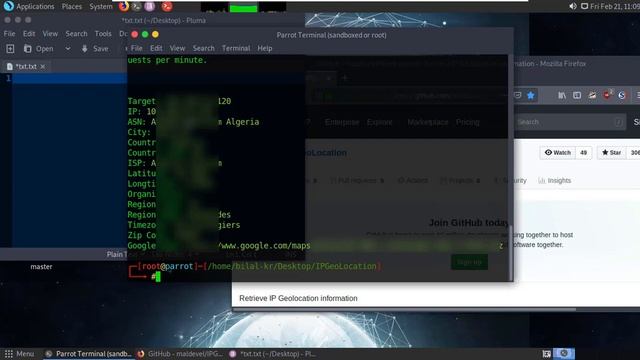
Task: Open the terminal's View menu
Action: pyautogui.click(x=177, y=48)
